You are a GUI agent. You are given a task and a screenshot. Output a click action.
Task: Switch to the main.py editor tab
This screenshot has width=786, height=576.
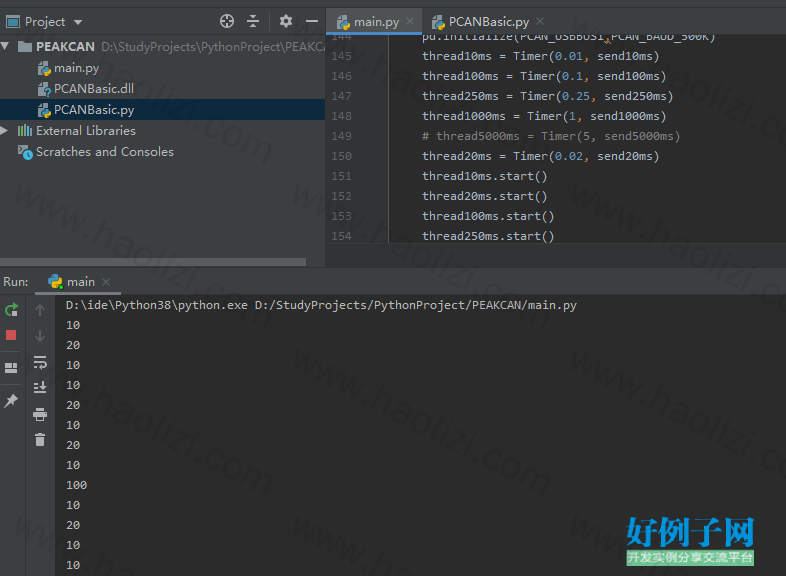[x=376, y=22]
